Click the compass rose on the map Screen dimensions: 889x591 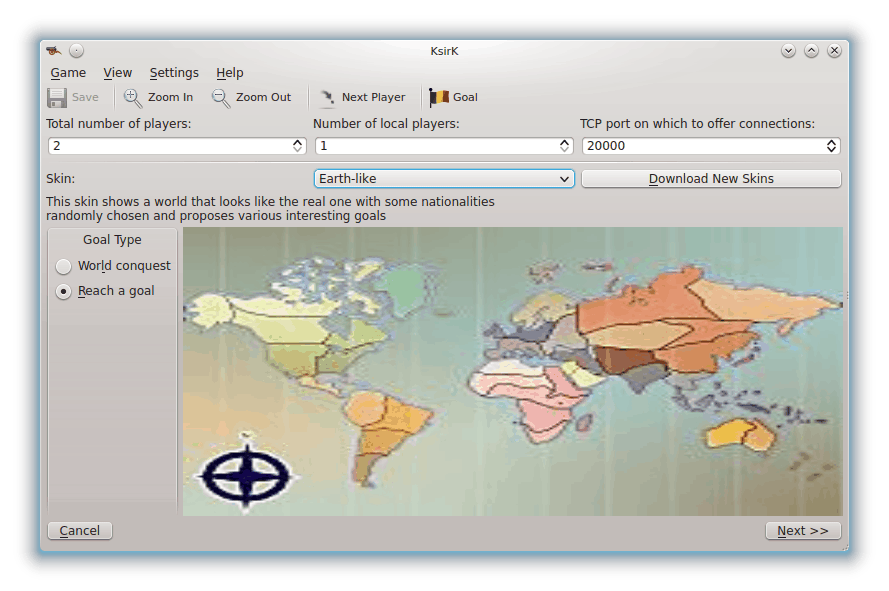(246, 477)
